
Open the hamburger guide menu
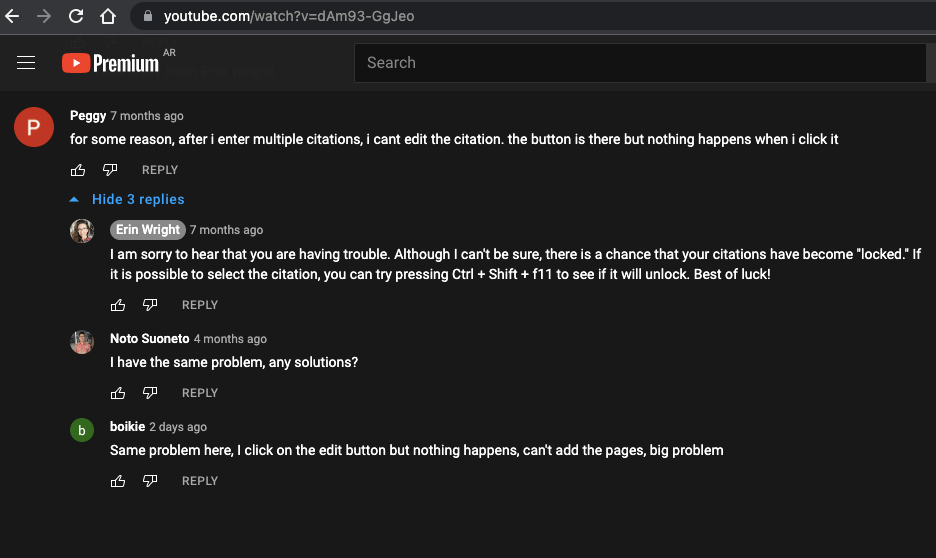[26, 63]
